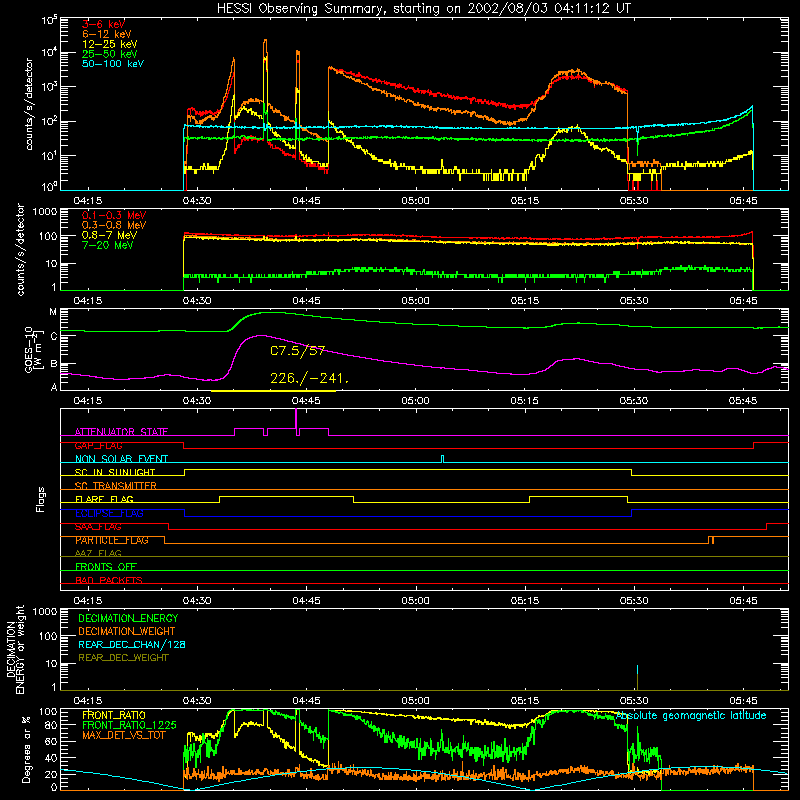The image size is (800, 800).
Task: Click the AAZ_FLAG label
Action: click(98, 554)
